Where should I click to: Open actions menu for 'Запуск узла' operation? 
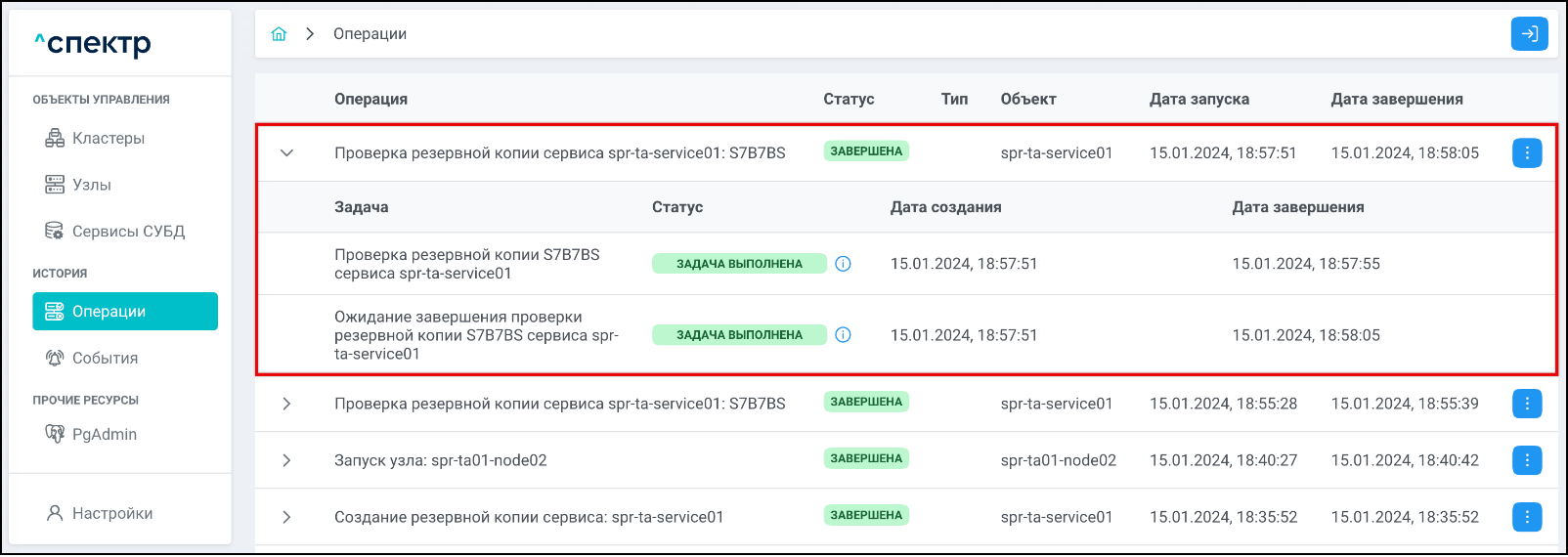(1526, 460)
